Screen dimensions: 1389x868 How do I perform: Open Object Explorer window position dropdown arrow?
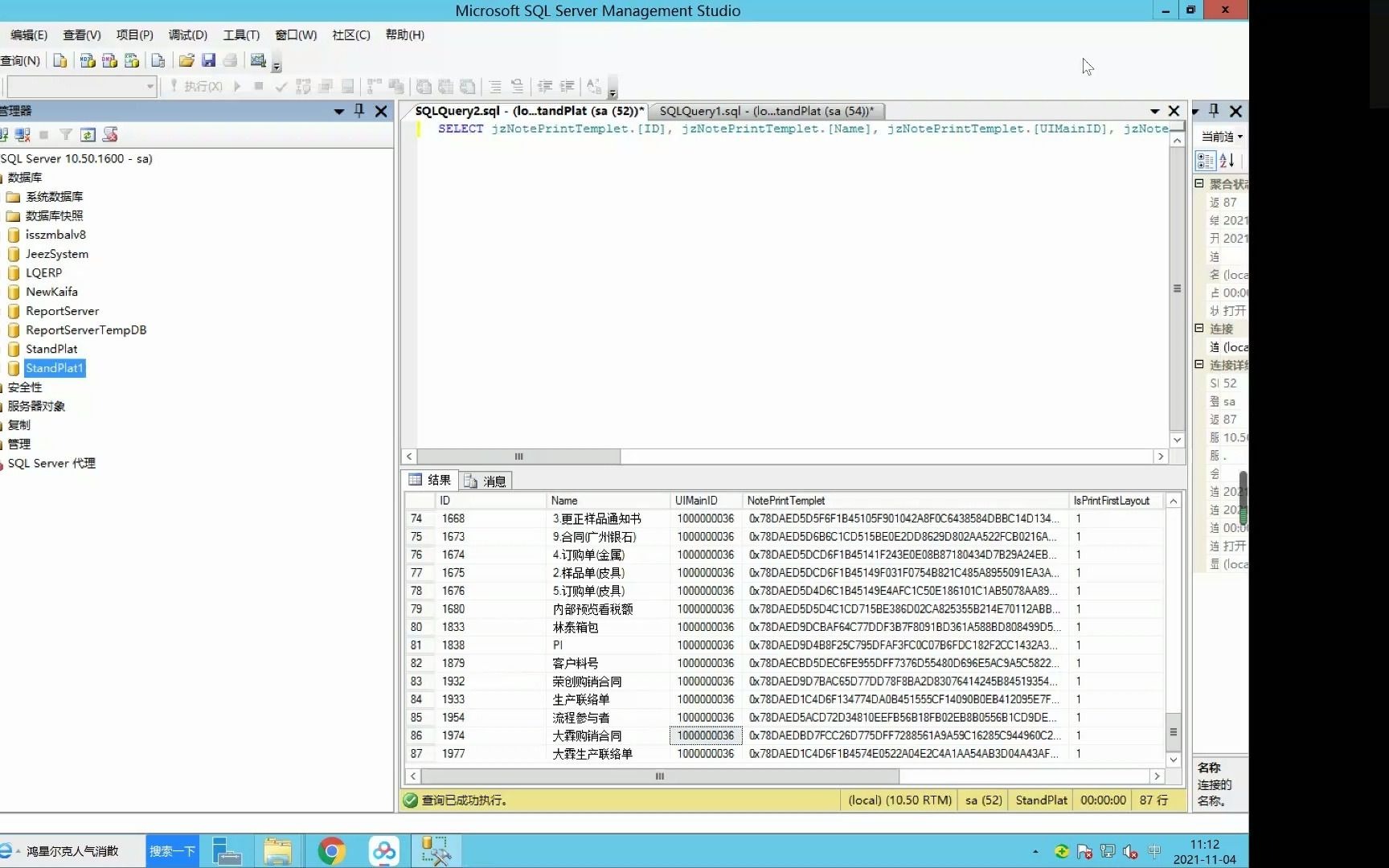(338, 111)
